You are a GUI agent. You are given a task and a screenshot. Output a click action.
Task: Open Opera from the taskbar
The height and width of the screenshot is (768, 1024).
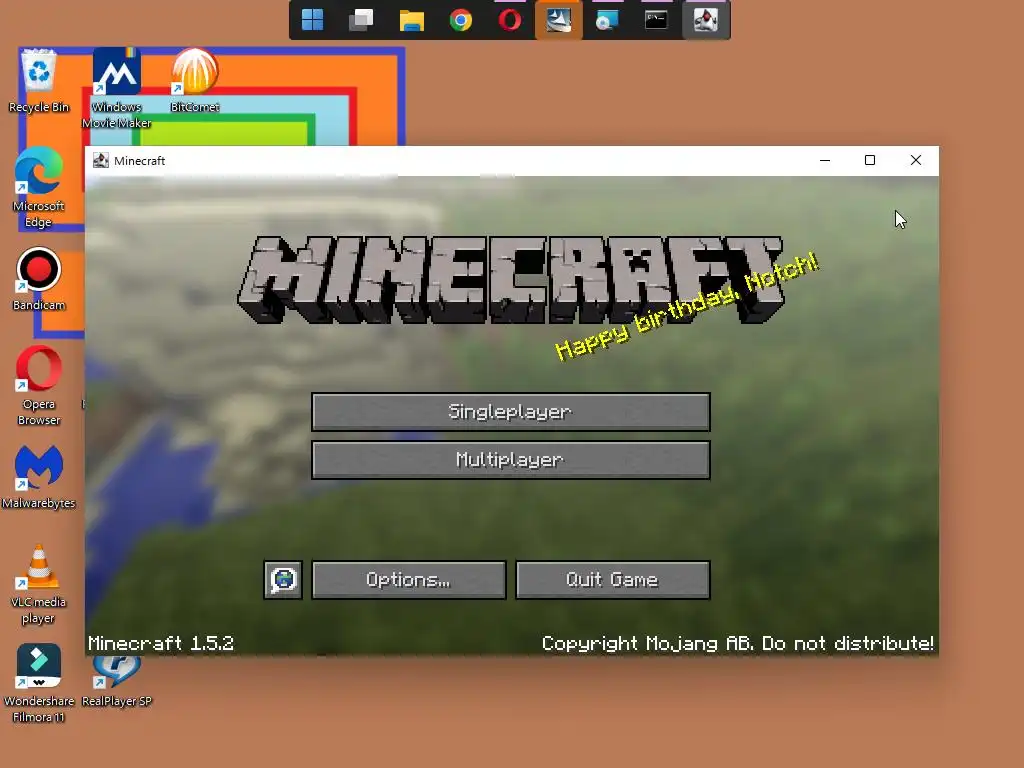pos(509,20)
